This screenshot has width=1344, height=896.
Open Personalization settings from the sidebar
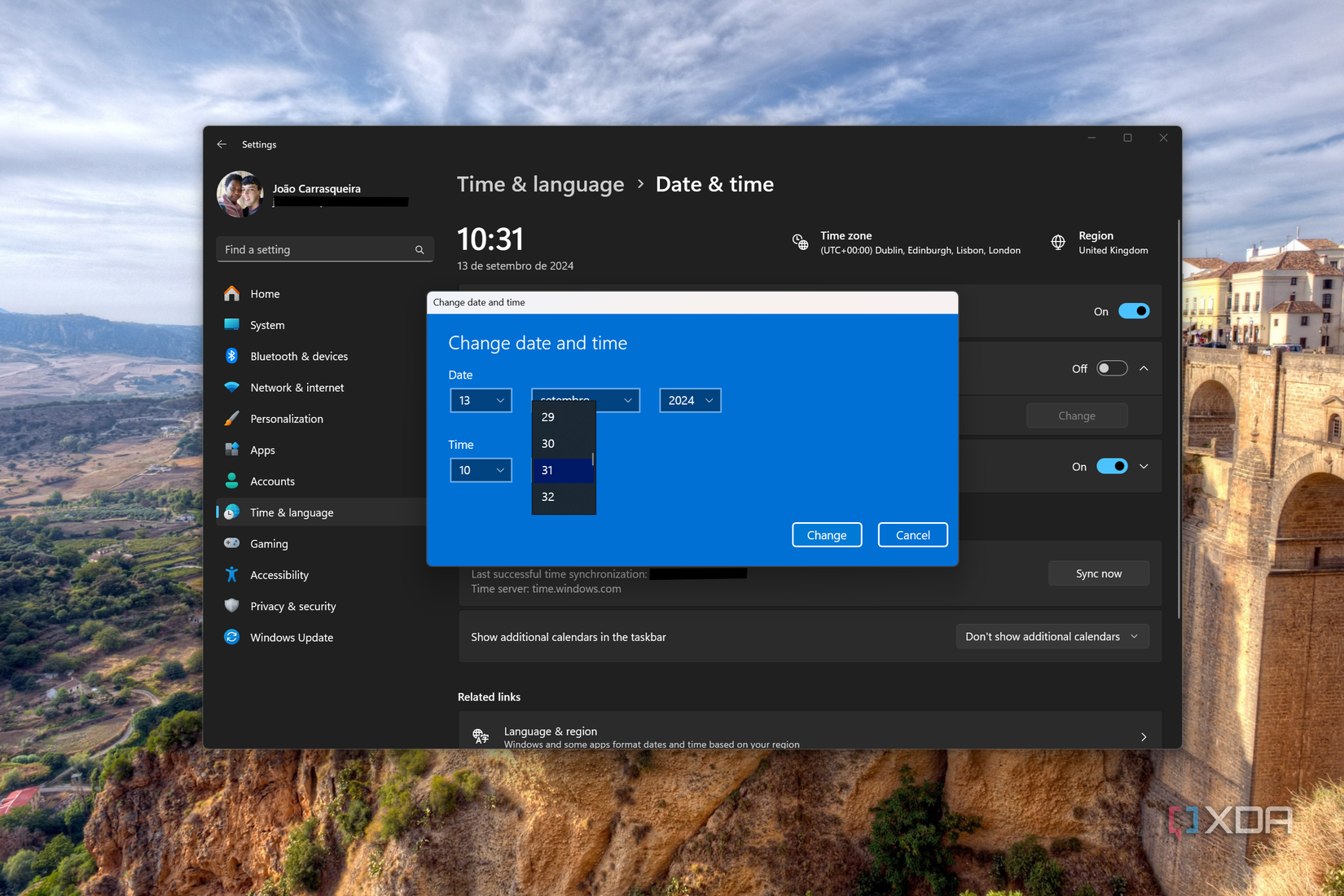coord(284,419)
